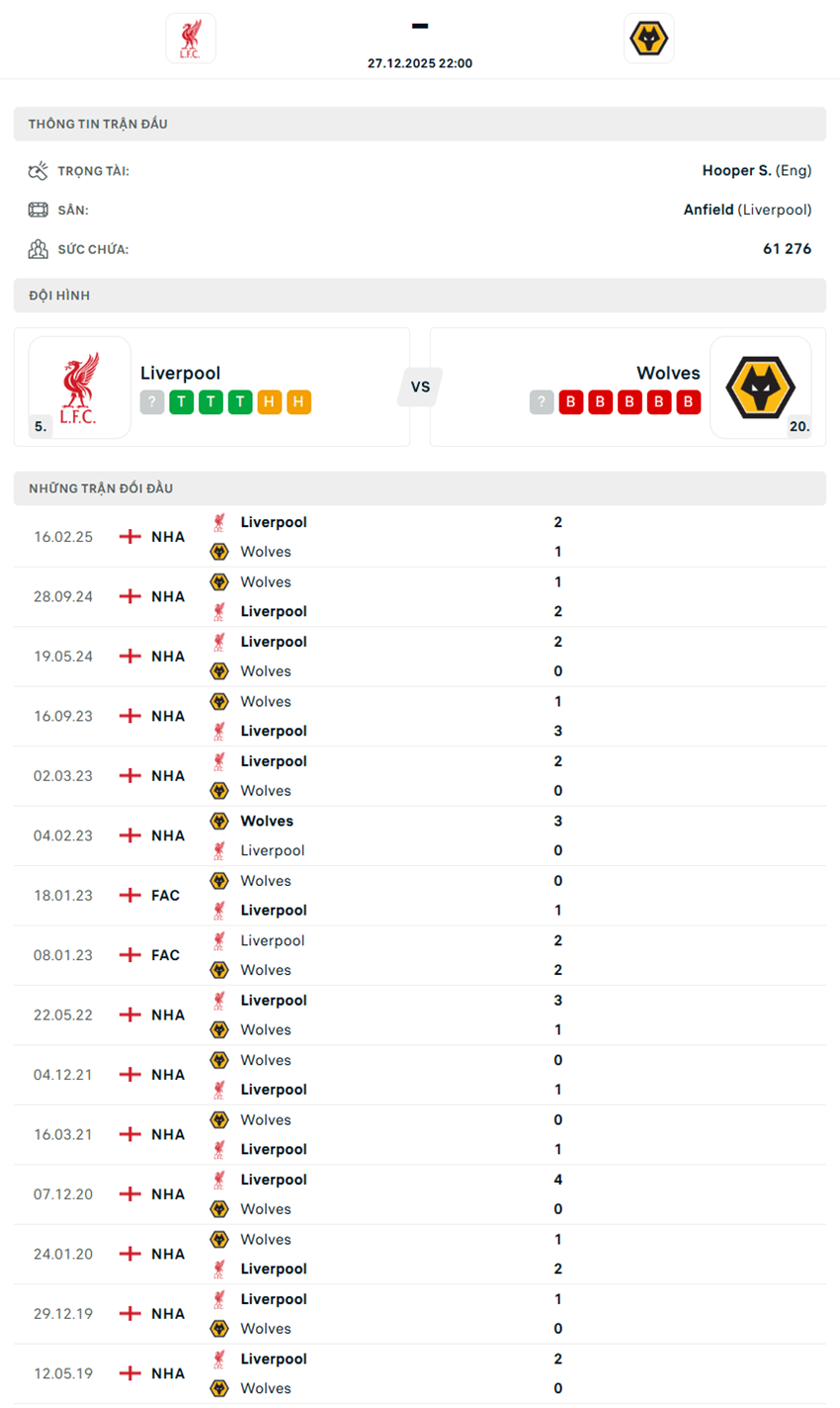Click the England flag icon next to NHA label
The height and width of the screenshot is (1408, 840).
[x=128, y=537]
